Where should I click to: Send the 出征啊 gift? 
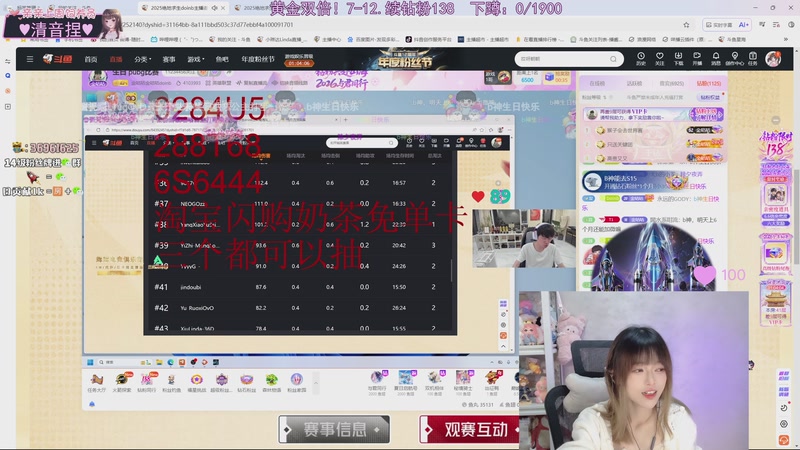pos(492,383)
